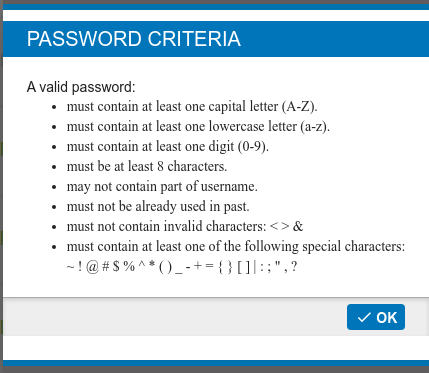Click the @ symbol in special characters list
The image size is (429, 373).
[92, 267]
